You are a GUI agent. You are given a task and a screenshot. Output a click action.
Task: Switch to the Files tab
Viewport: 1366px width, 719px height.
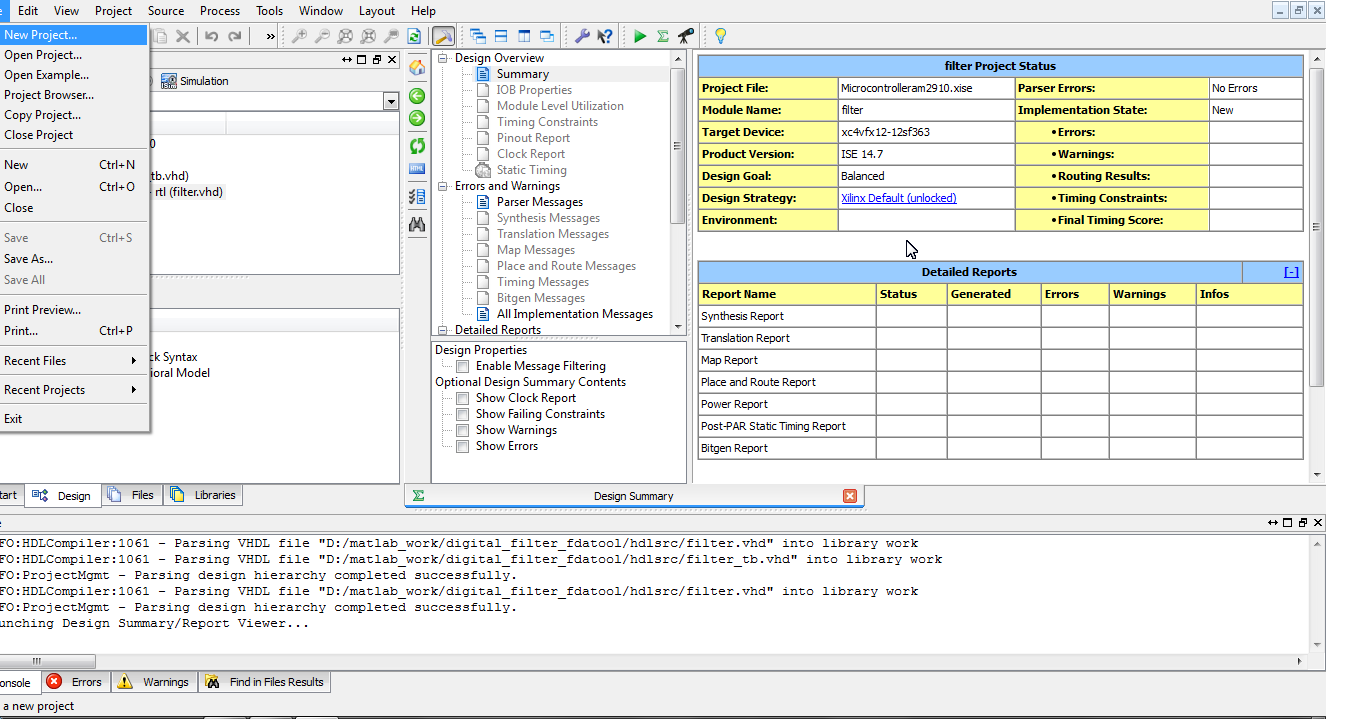tap(131, 495)
